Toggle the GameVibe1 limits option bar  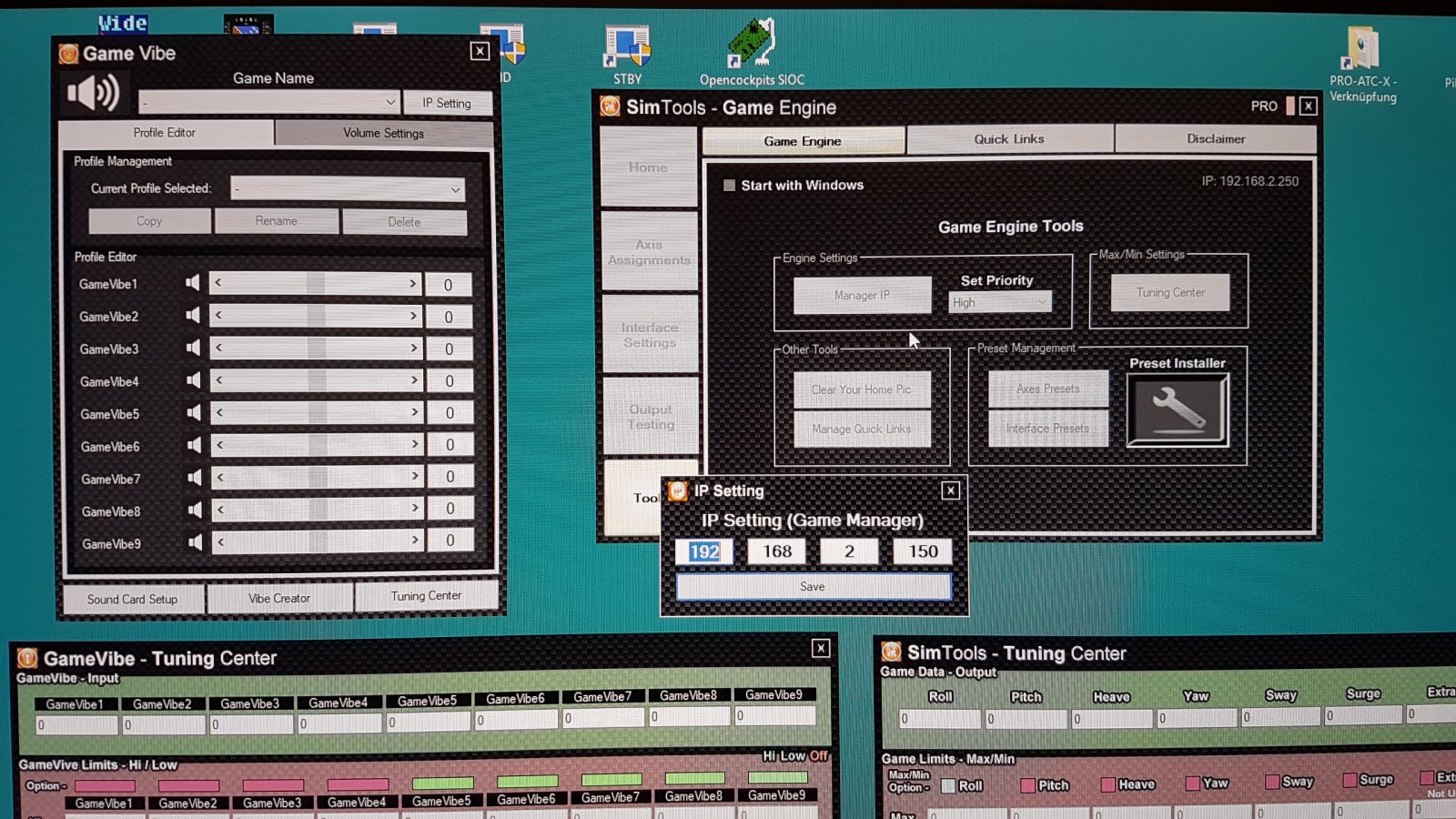[105, 786]
